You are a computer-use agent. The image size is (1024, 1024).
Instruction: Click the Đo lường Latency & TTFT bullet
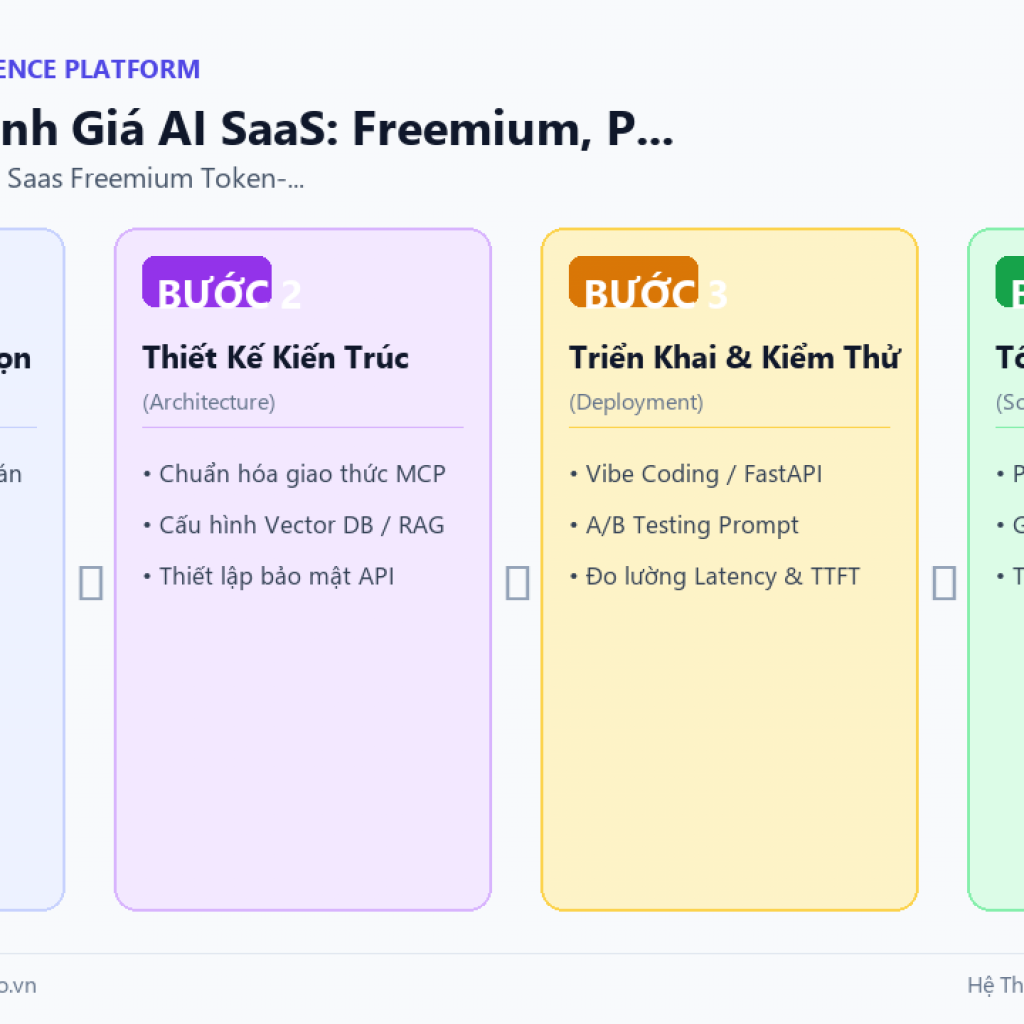[714, 577]
